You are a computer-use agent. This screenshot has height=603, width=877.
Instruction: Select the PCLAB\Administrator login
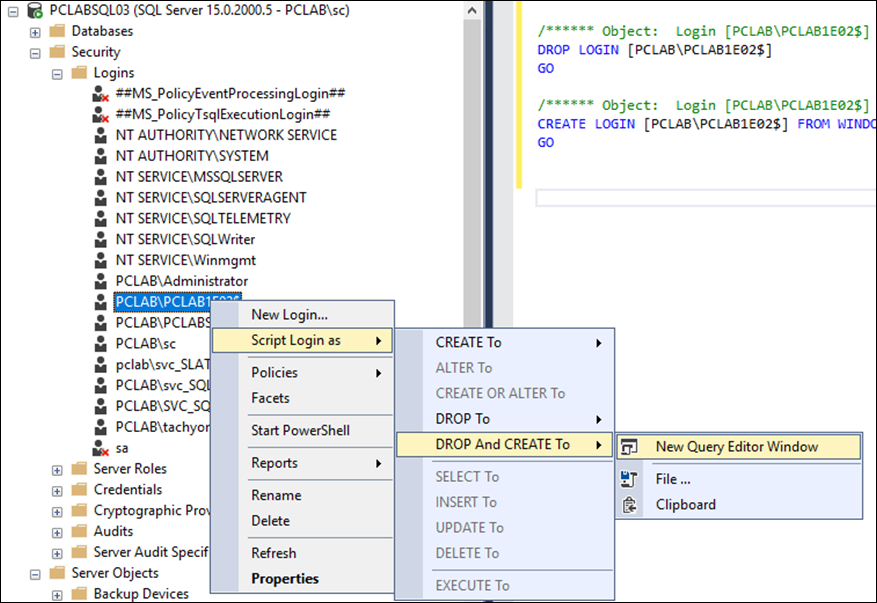181,281
